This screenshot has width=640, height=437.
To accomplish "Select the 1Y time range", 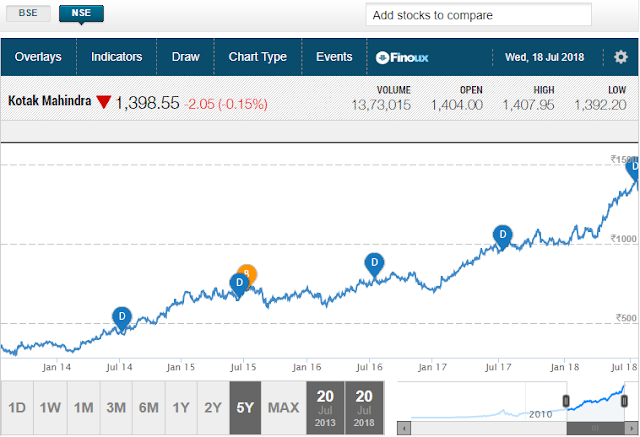I will [181, 408].
